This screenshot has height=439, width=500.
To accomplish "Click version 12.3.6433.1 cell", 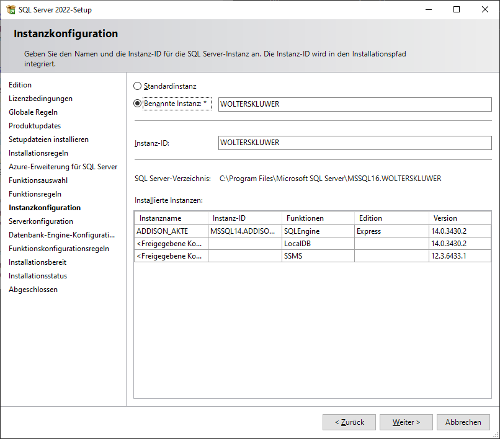I will click(460, 256).
